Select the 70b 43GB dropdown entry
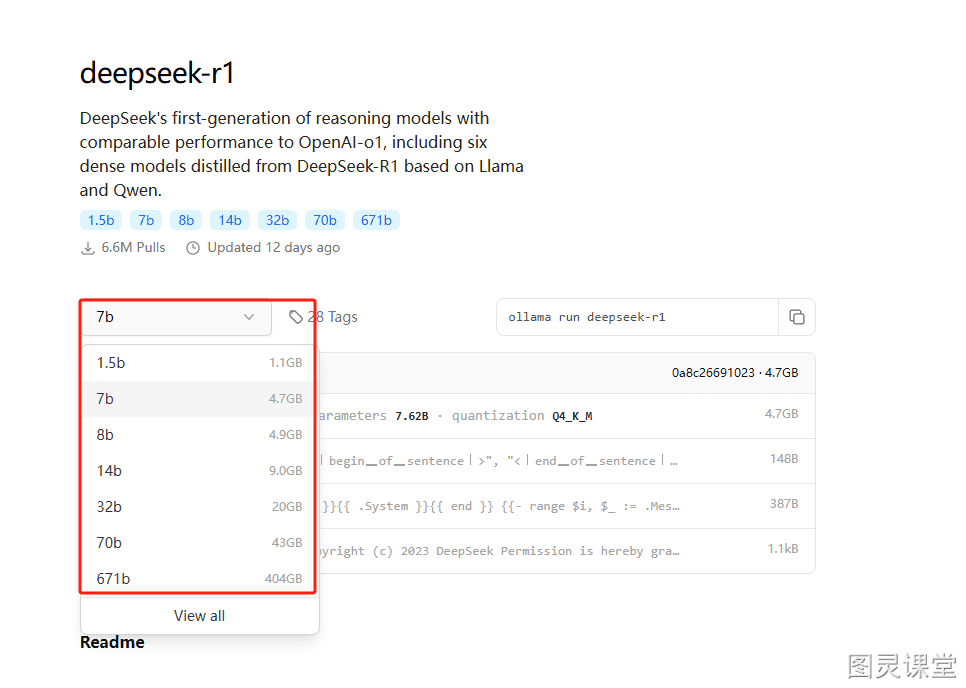Viewport: 966px width, 688px height. click(x=200, y=543)
